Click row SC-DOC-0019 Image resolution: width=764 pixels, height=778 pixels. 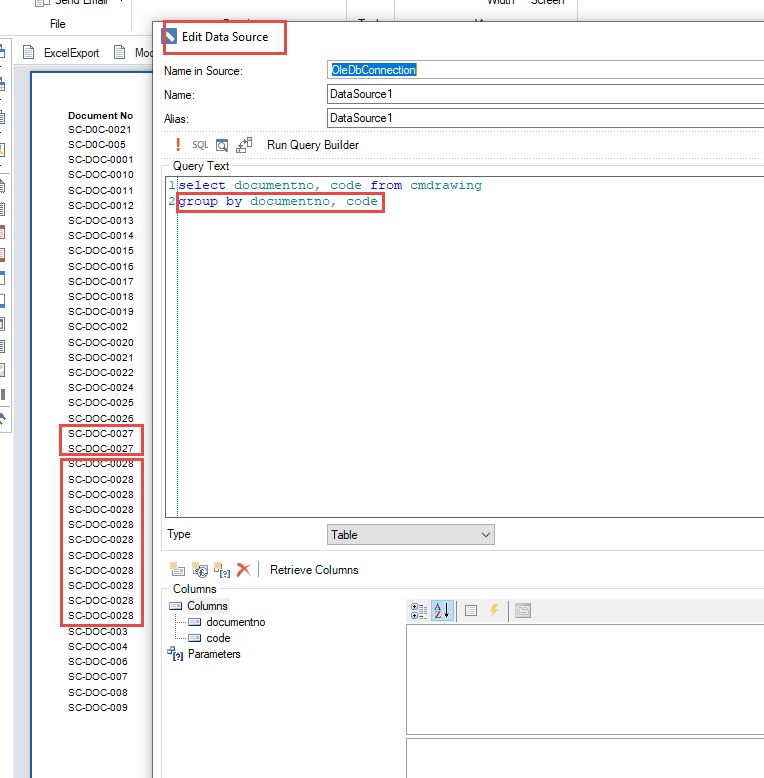pyautogui.click(x=101, y=312)
